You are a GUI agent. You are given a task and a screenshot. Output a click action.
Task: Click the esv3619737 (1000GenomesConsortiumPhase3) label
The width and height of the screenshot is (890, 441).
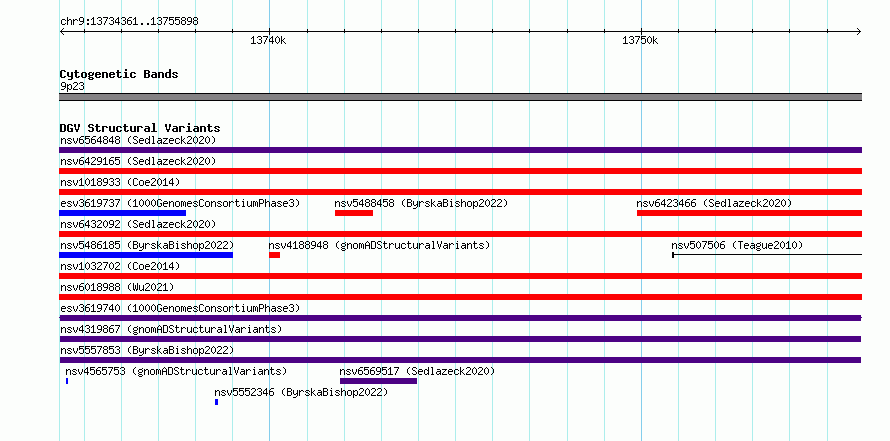click(x=180, y=203)
